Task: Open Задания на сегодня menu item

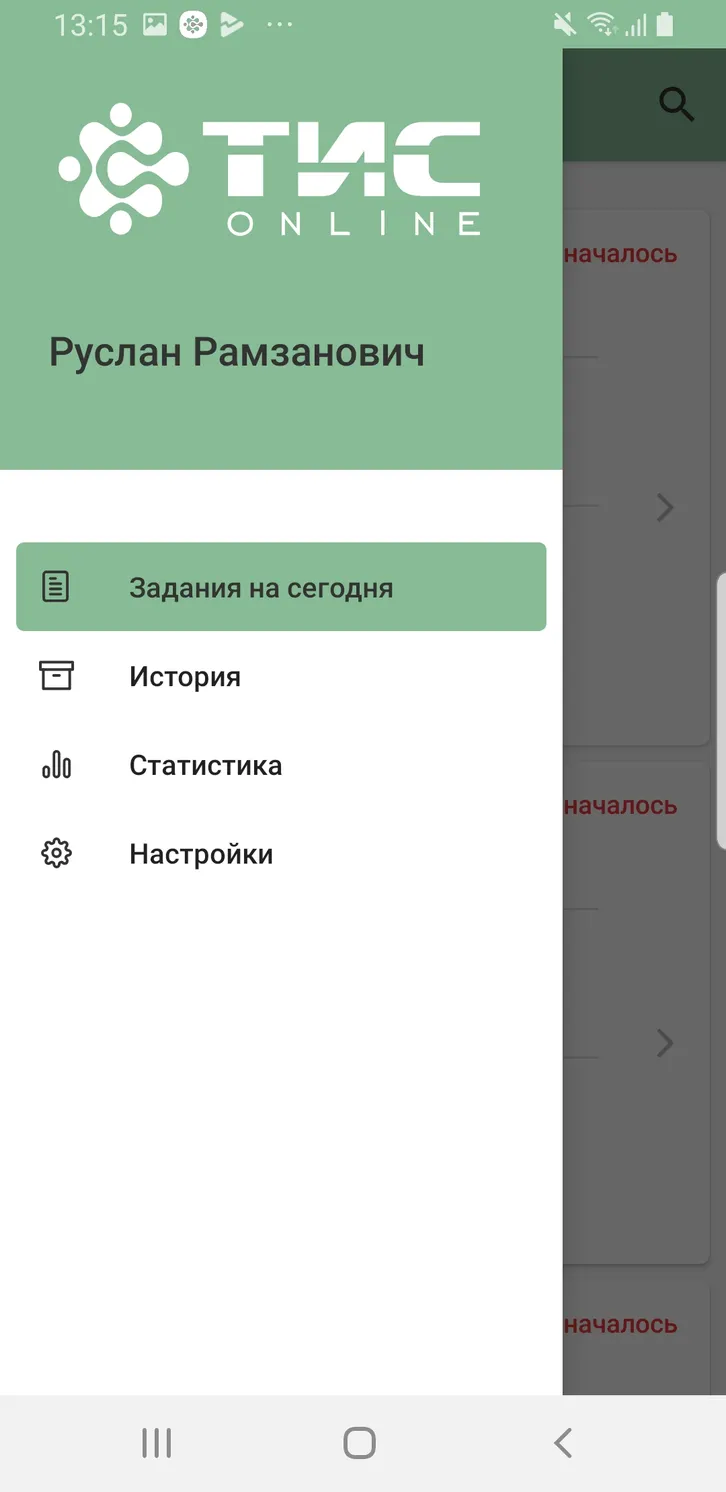Action: (x=281, y=587)
